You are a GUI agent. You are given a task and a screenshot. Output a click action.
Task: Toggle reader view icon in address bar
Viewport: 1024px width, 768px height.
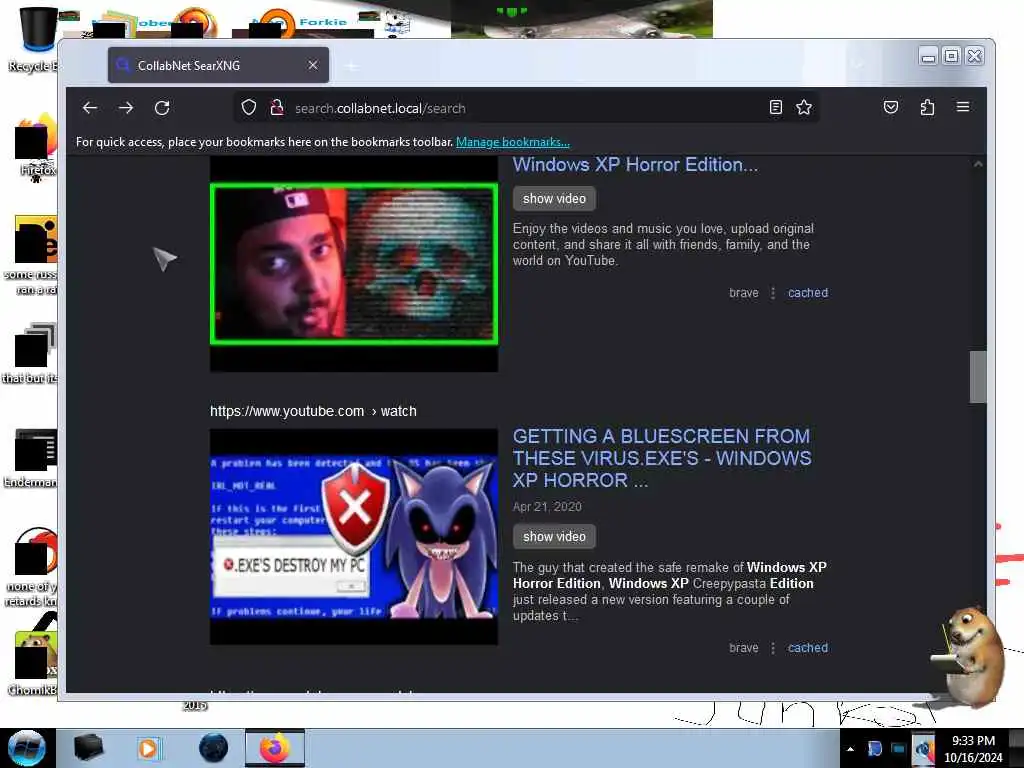pyautogui.click(x=775, y=107)
